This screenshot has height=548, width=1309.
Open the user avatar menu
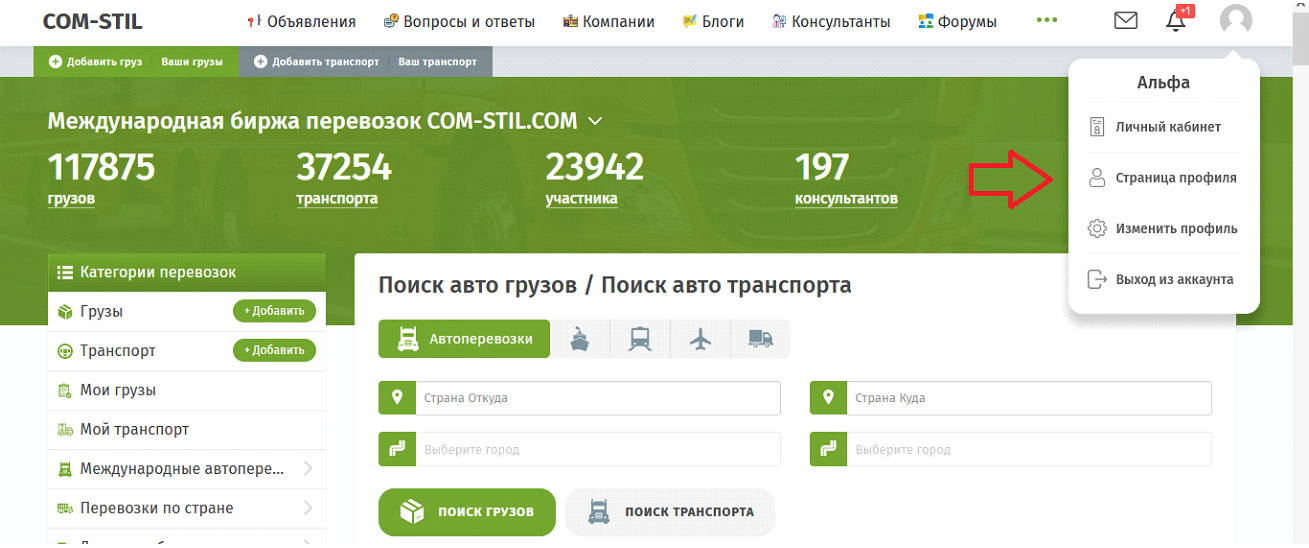1236,21
